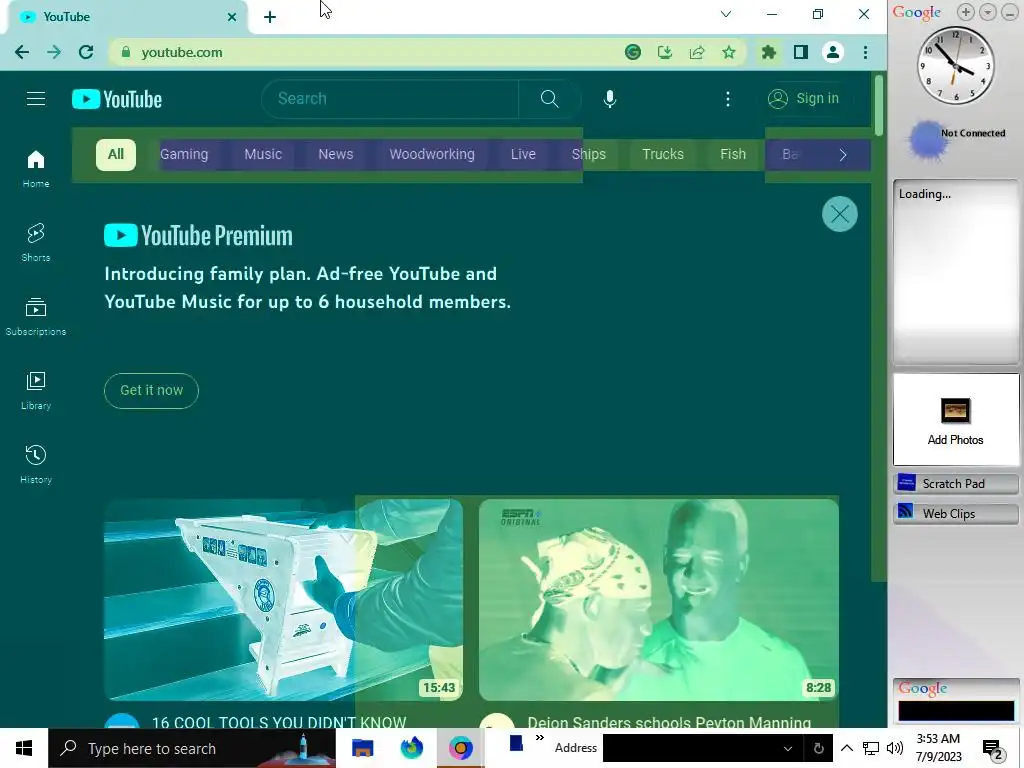Open the Windows Start menu
1024x768 pixels.
click(24, 748)
